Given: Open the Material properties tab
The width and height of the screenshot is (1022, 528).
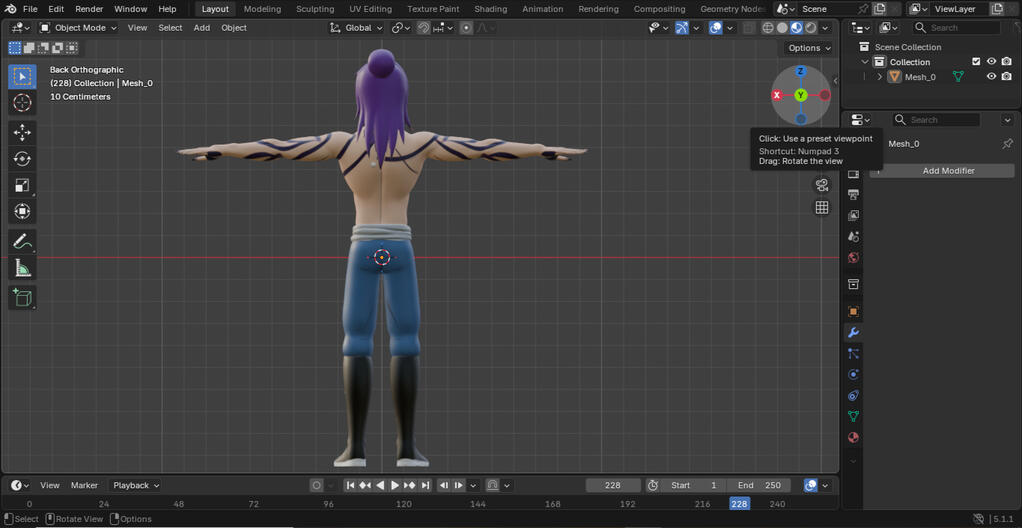Looking at the screenshot, I should pyautogui.click(x=853, y=437).
